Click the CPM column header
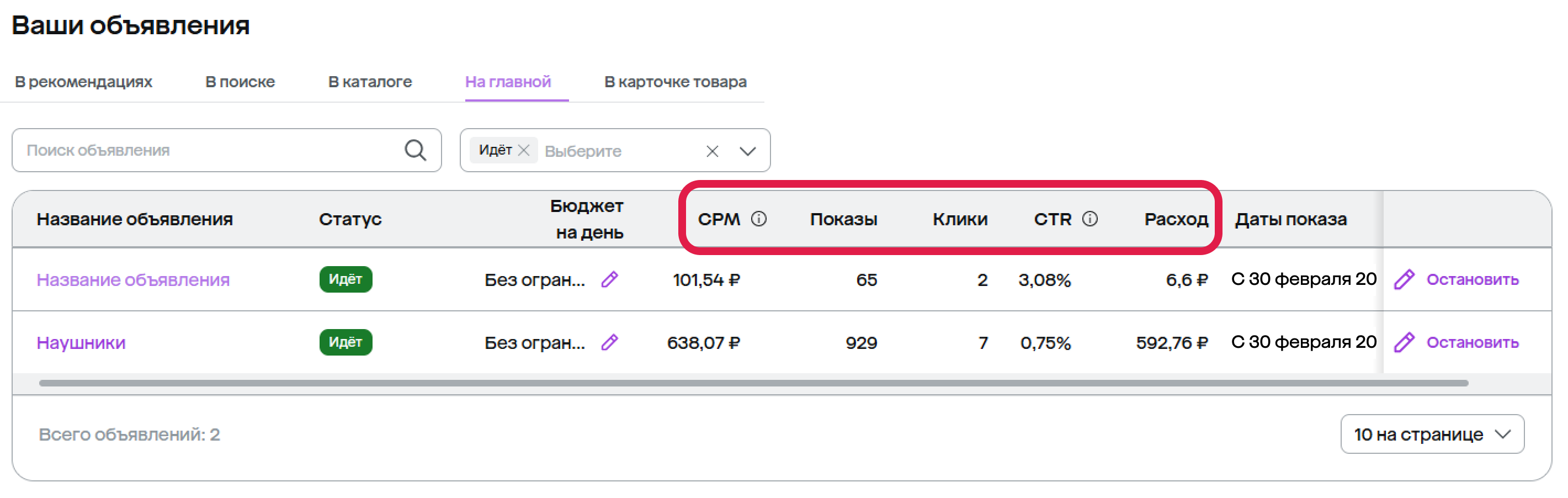Viewport: 1568px width, 498px height. tap(719, 219)
